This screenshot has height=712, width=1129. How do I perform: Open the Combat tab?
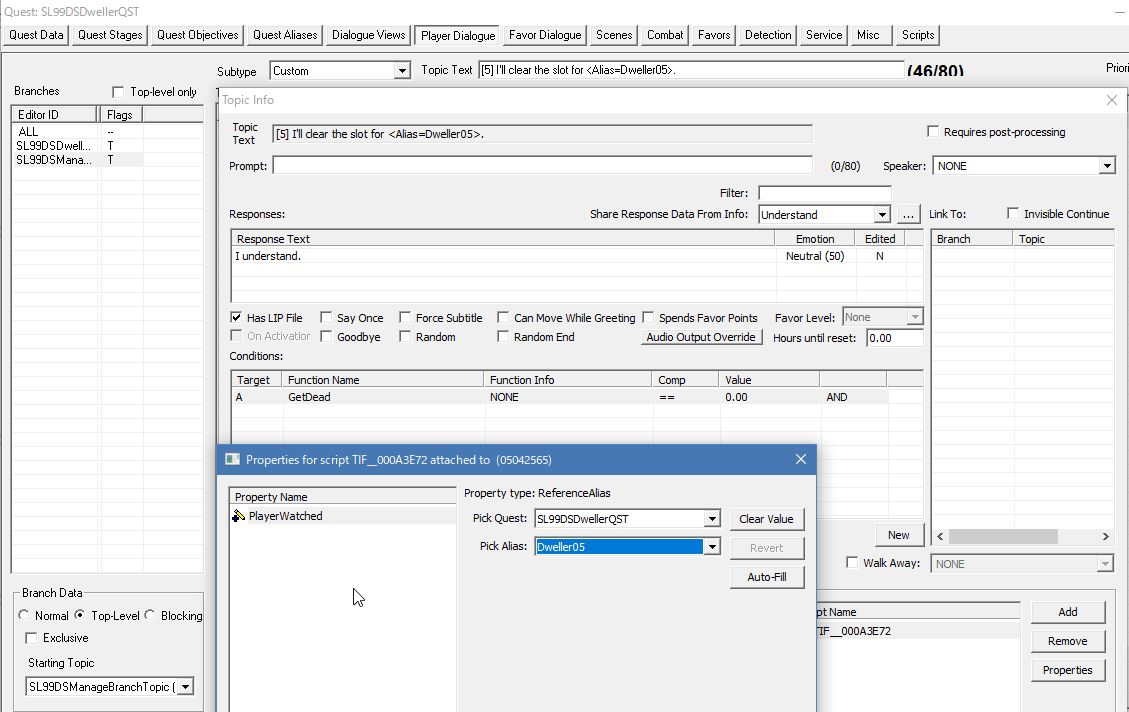[x=665, y=35]
